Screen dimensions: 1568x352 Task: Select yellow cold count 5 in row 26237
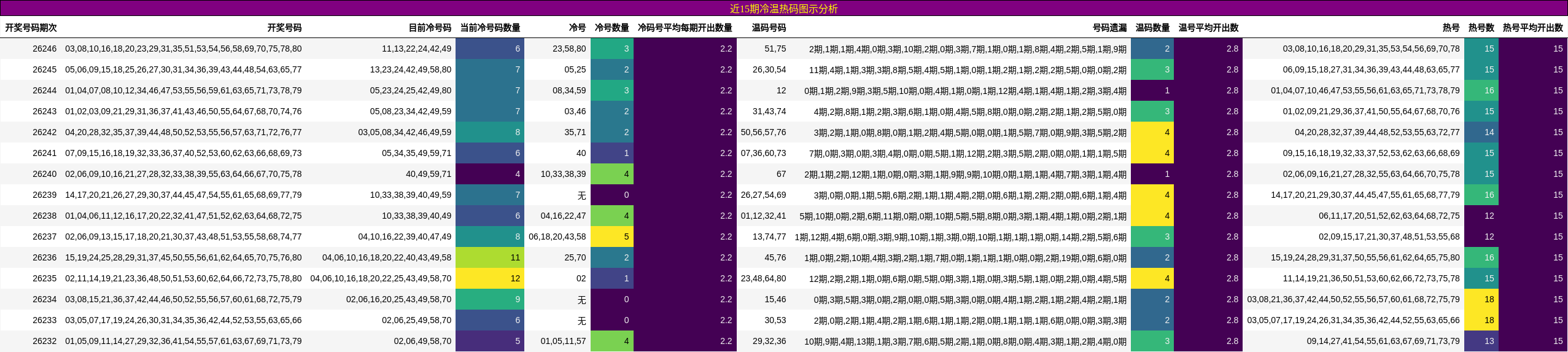[x=612, y=237]
